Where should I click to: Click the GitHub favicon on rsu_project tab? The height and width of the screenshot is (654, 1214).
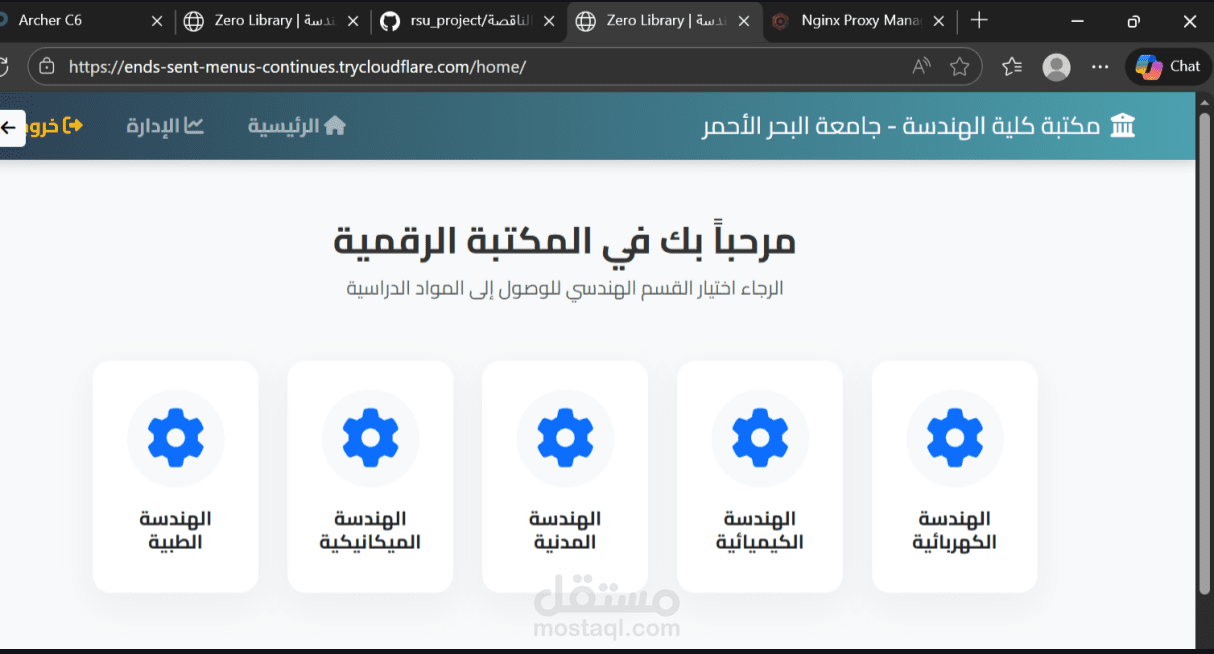[390, 21]
